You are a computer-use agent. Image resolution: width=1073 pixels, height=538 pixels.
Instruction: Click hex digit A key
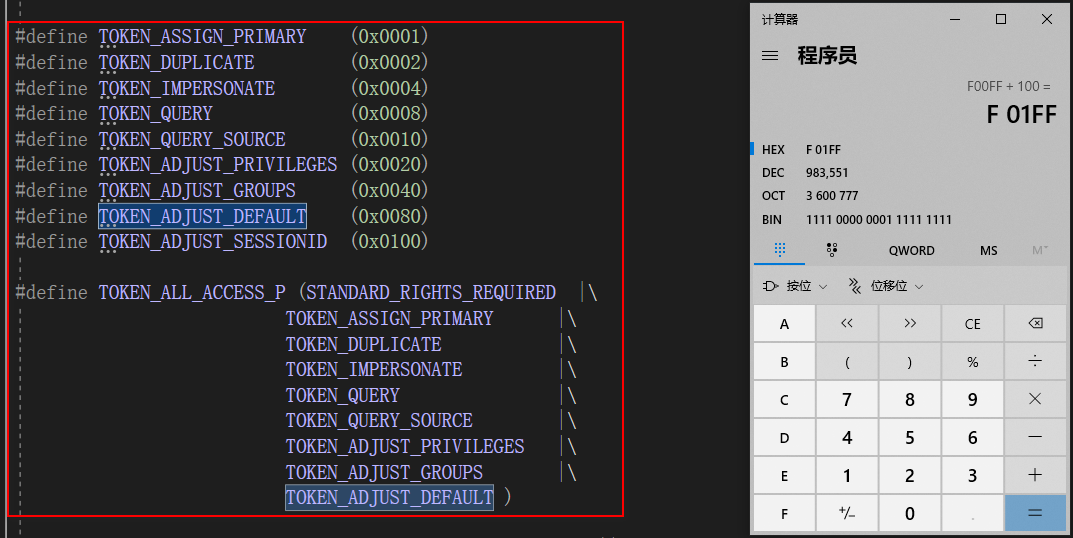(x=784, y=324)
